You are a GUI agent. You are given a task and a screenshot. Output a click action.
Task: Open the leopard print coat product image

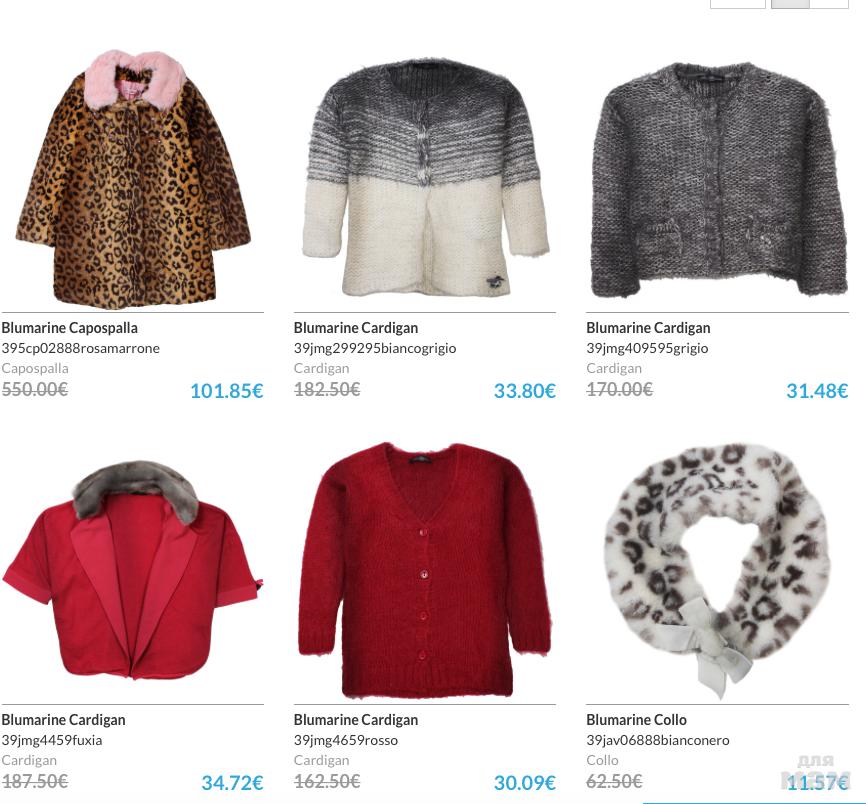[133, 179]
